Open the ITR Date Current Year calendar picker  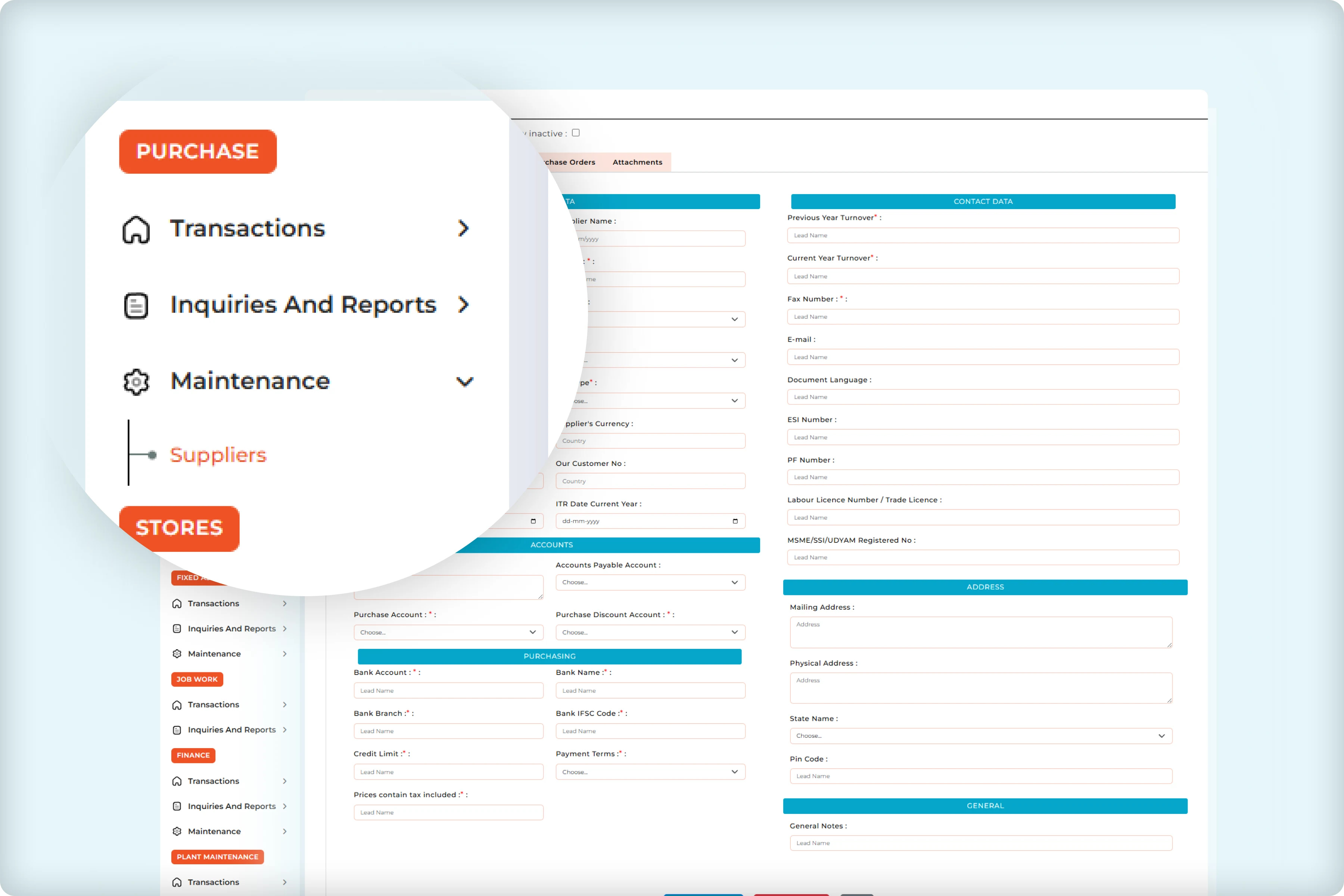point(735,520)
